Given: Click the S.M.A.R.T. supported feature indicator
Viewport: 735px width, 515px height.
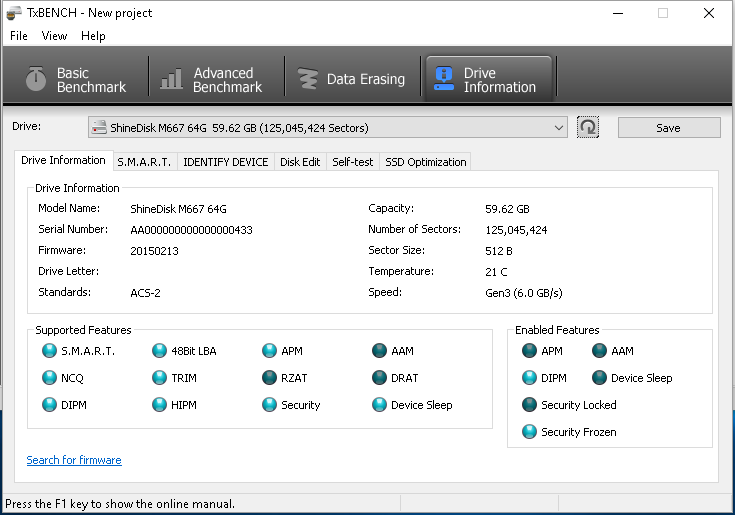Looking at the screenshot, I should (49, 351).
